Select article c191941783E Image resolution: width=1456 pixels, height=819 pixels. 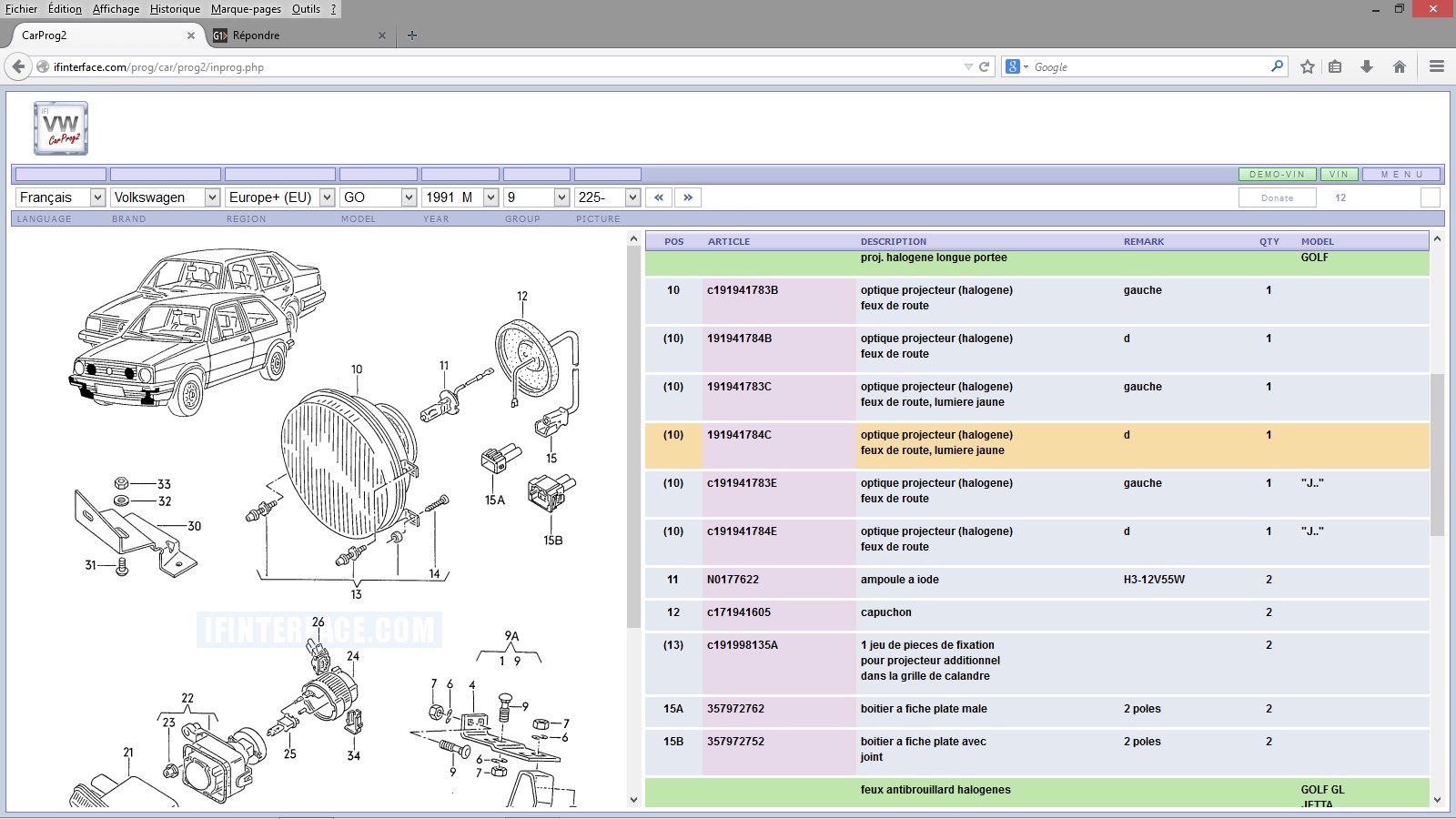[742, 483]
